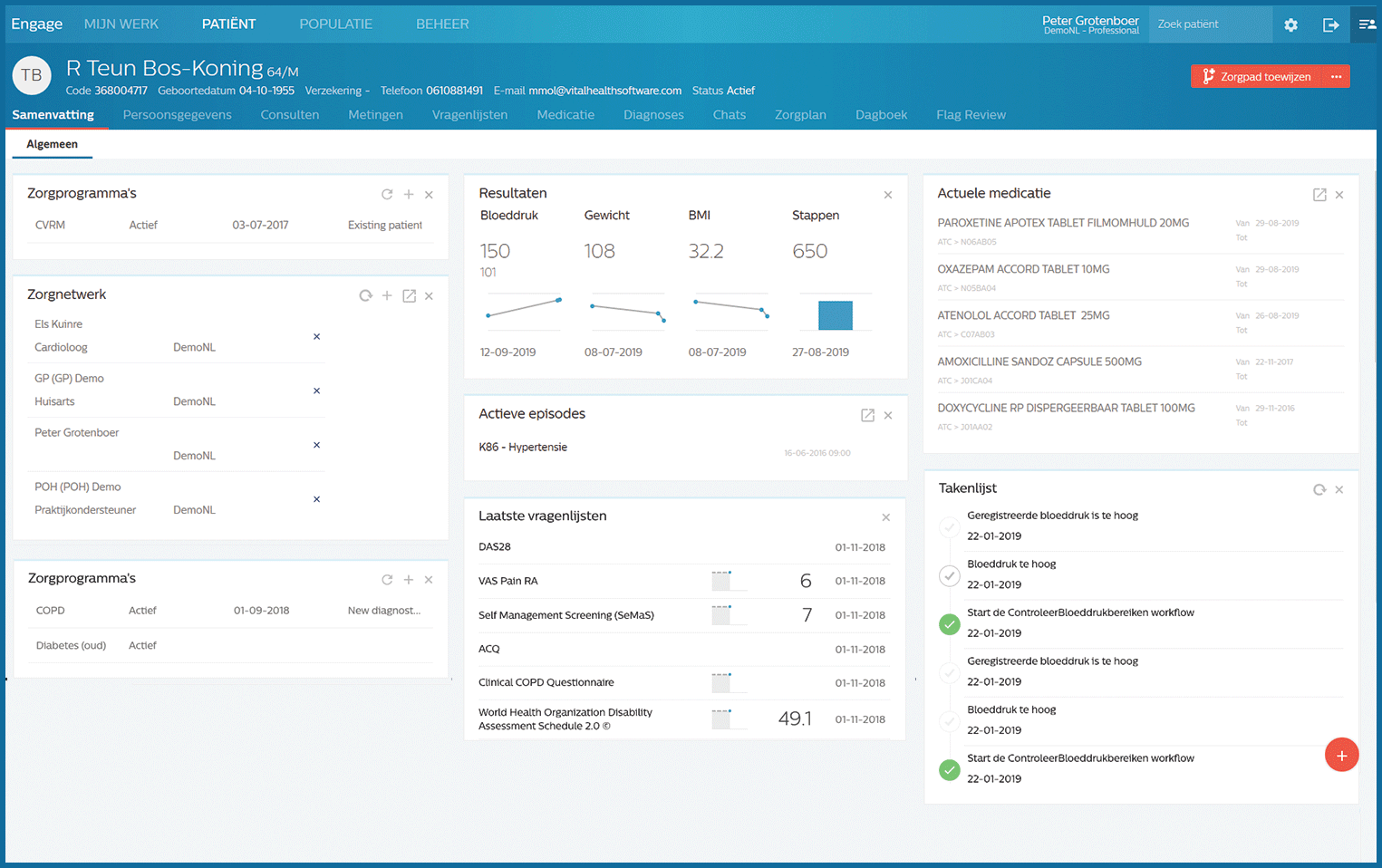The height and width of the screenshot is (868, 1382).
Task: Mark first 'Geregistreerde bloeddruk is te hoog' done
Action: 949,527
